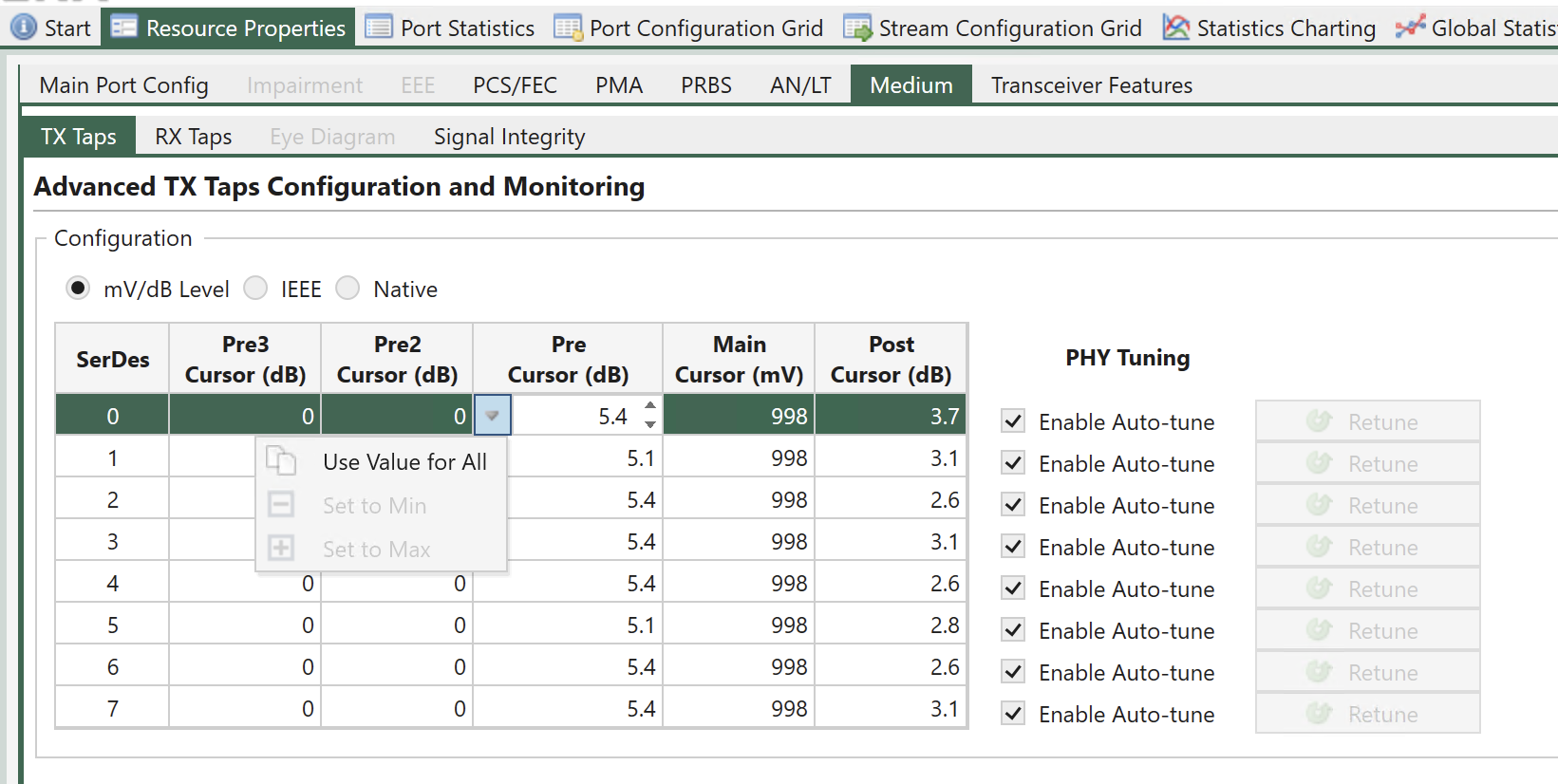Select Pre3 Cursor 0 cell for SerDes 5
This screenshot has width=1558, height=784.
tap(246, 625)
